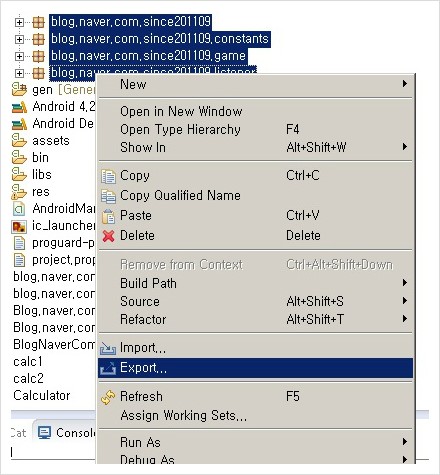Screen dimensions: 440x475
Task: Choose Assign Working Sets... entry
Action: click(255, 416)
